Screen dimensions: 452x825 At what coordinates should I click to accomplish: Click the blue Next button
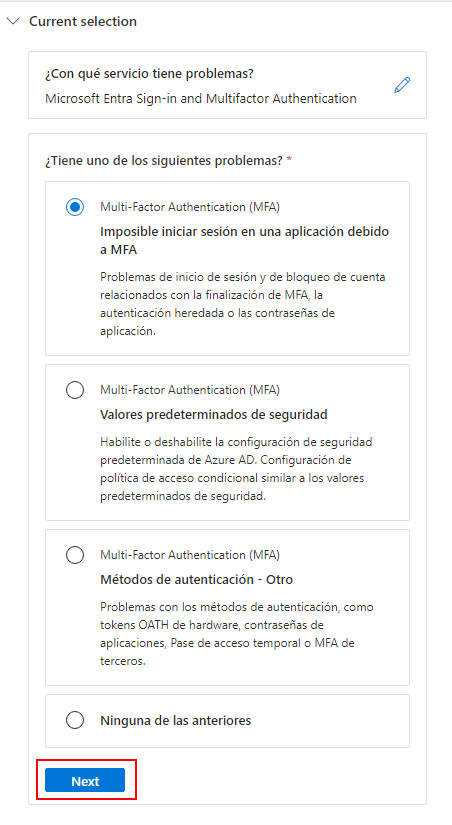coord(85,780)
